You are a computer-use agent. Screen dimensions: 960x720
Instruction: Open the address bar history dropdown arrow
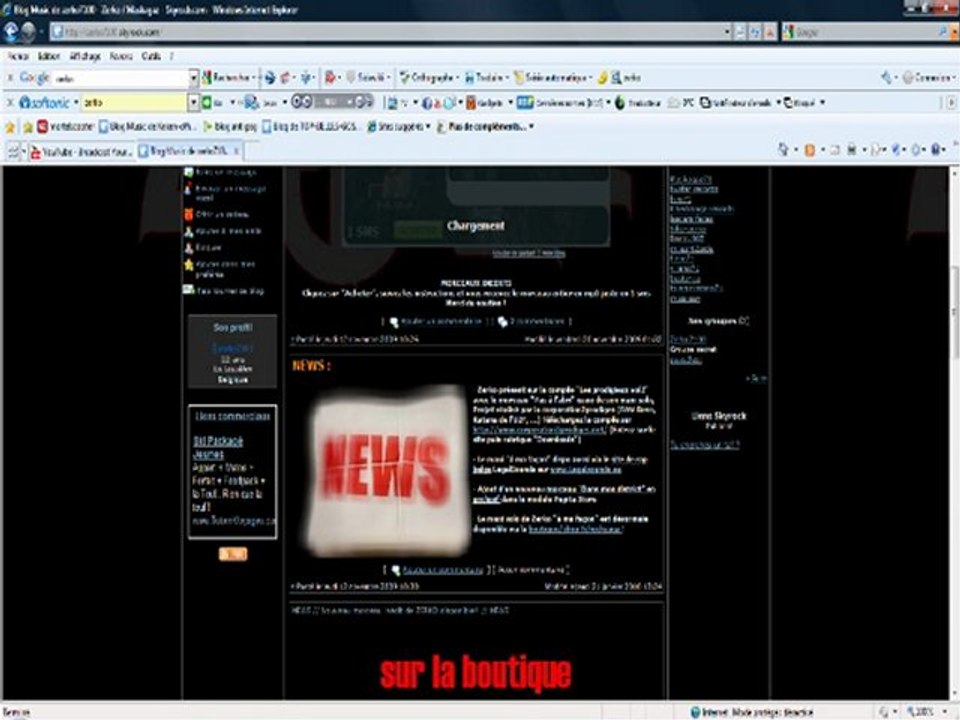tap(727, 32)
